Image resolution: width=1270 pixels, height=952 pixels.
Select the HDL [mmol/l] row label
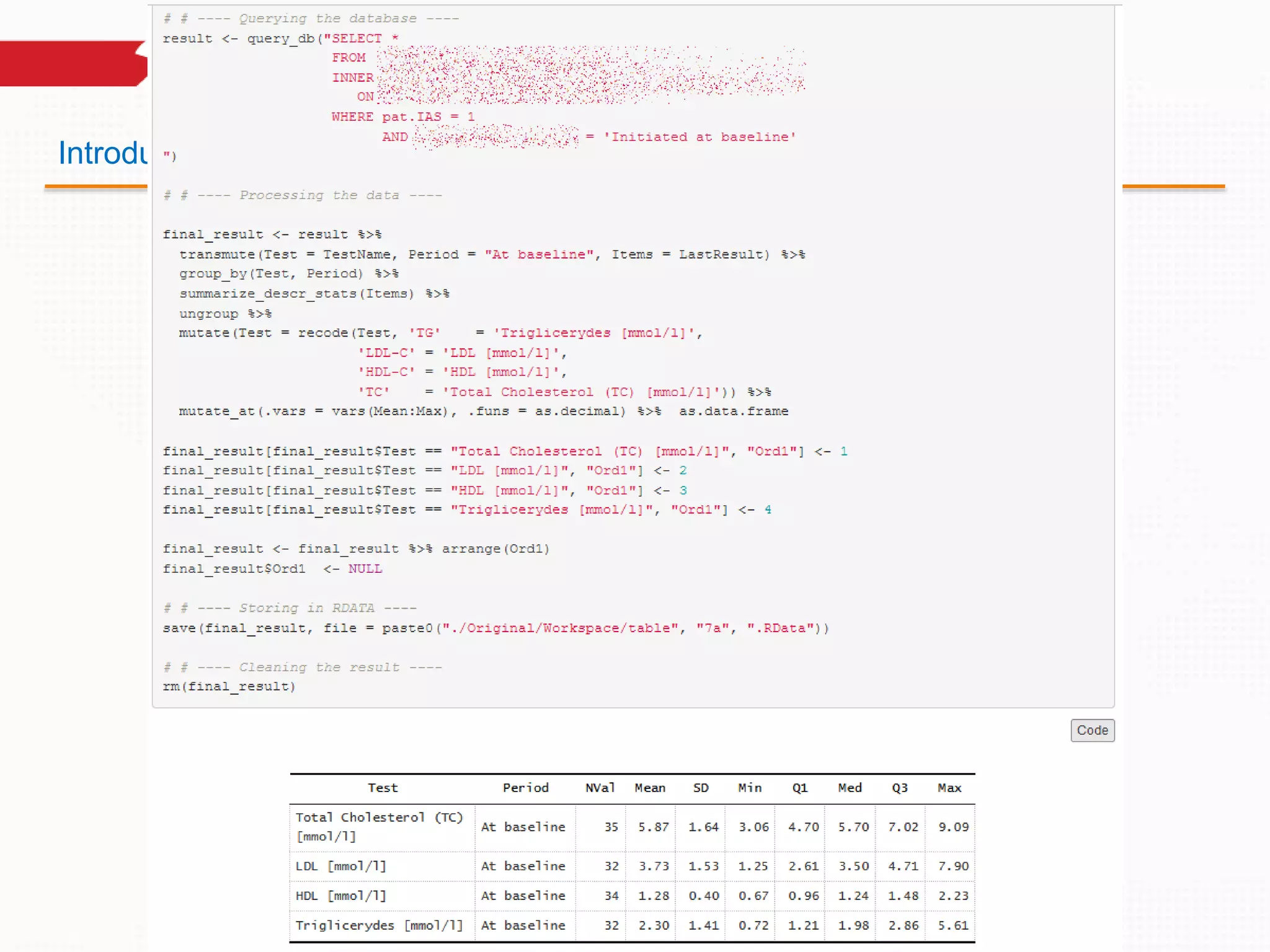(x=340, y=896)
